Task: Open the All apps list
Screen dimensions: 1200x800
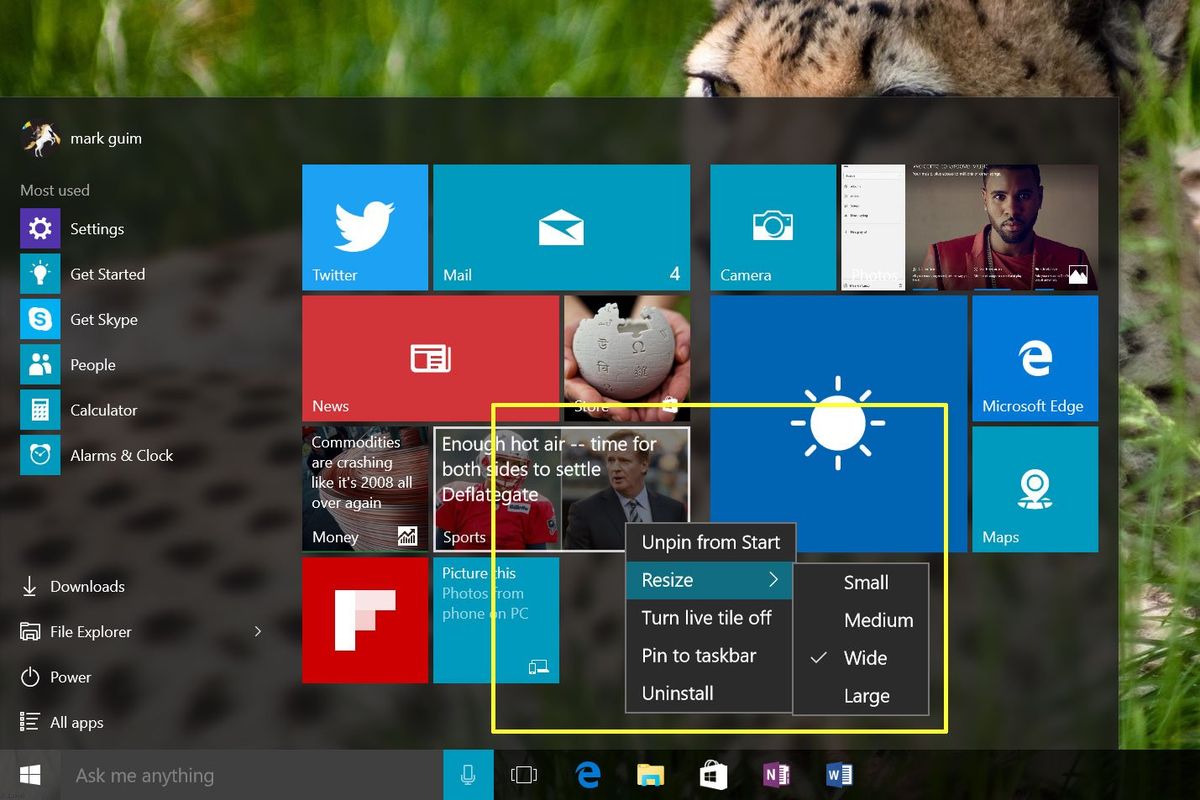Action: coord(75,722)
